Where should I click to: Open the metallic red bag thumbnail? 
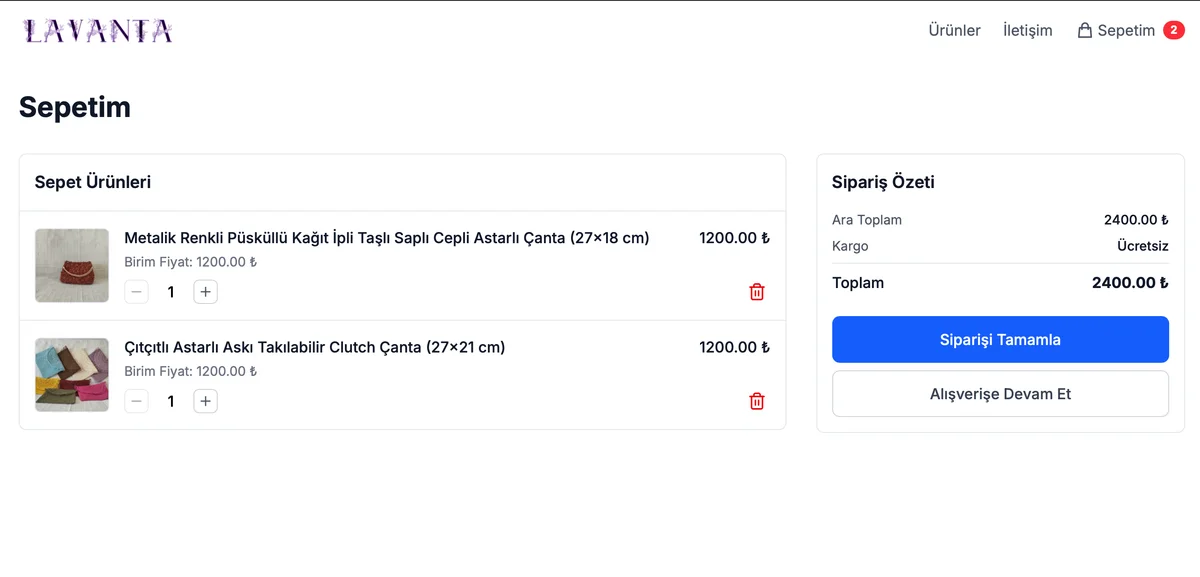coord(72,266)
